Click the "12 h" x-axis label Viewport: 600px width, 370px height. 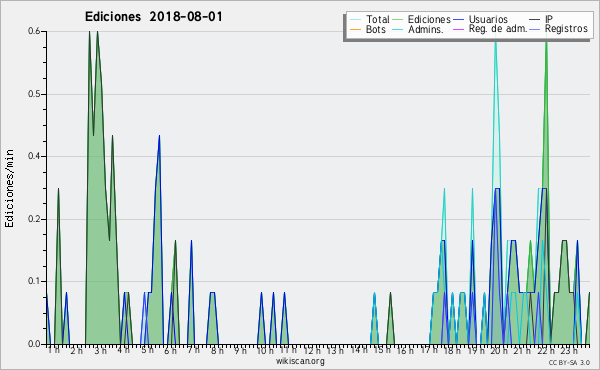(312, 351)
